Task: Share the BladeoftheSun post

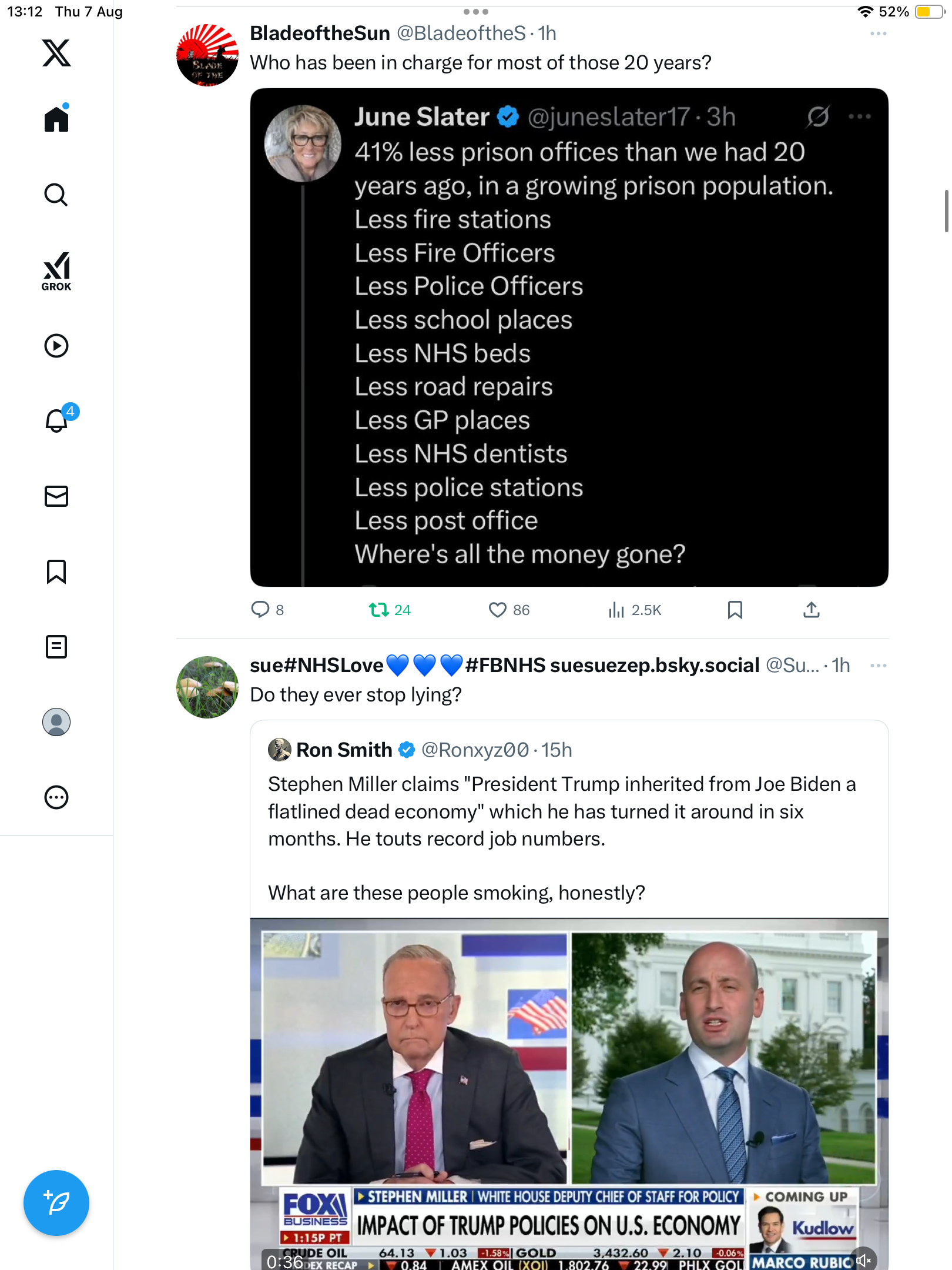Action: [x=811, y=610]
